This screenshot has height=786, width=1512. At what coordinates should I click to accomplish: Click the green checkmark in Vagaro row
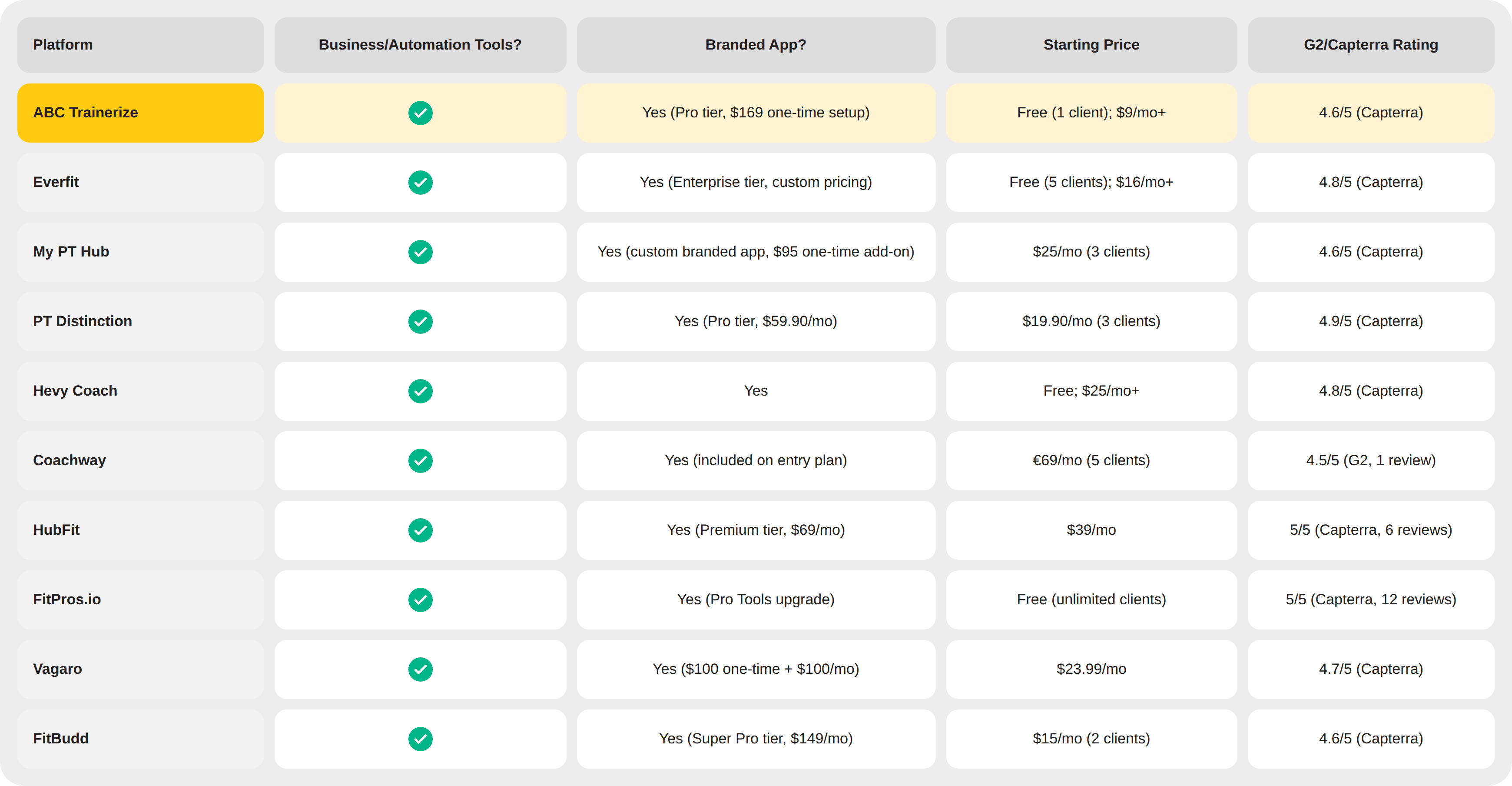(420, 669)
